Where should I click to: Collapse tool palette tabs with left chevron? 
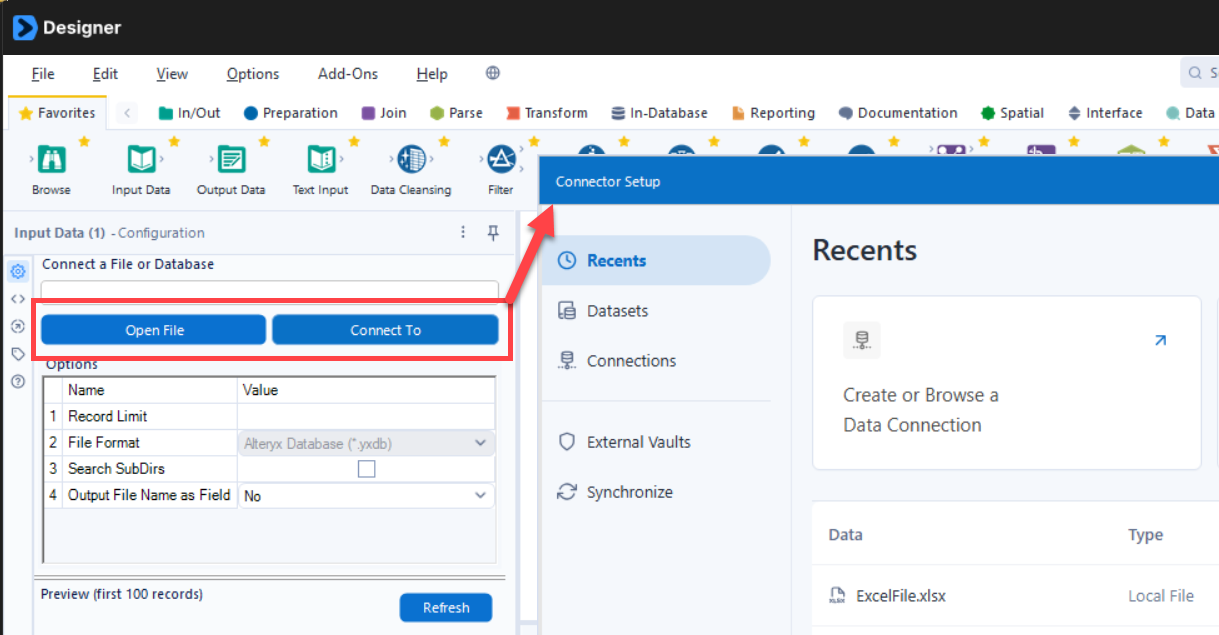pyautogui.click(x=127, y=113)
